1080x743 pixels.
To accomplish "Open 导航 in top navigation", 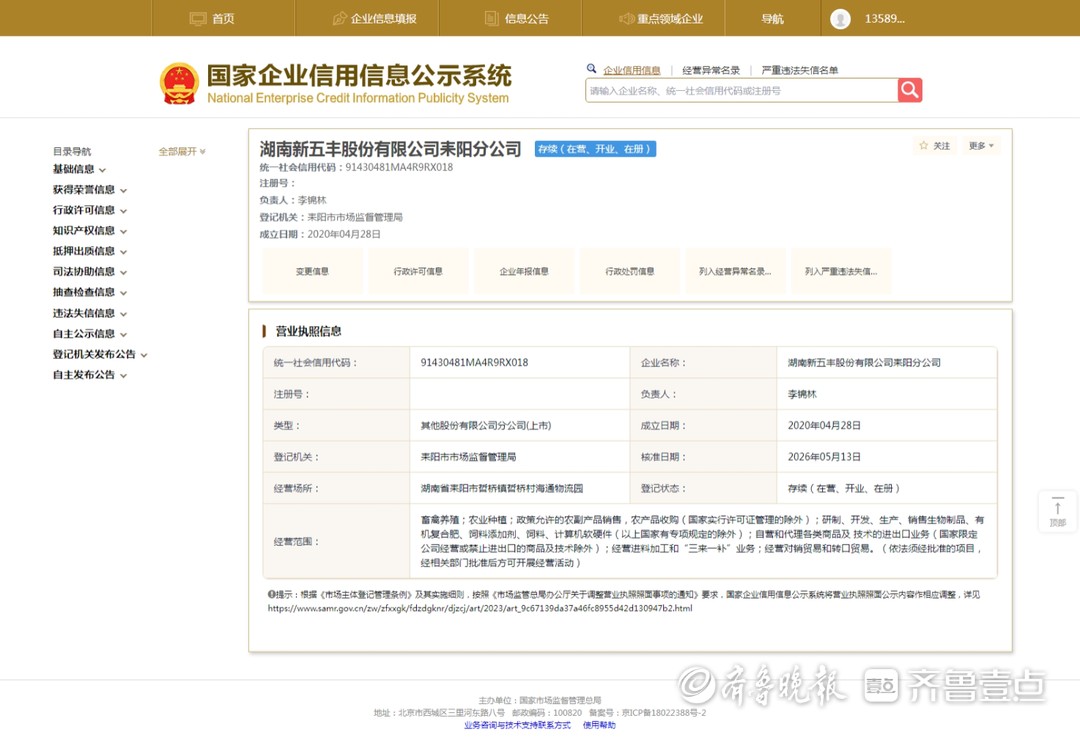I will point(772,19).
